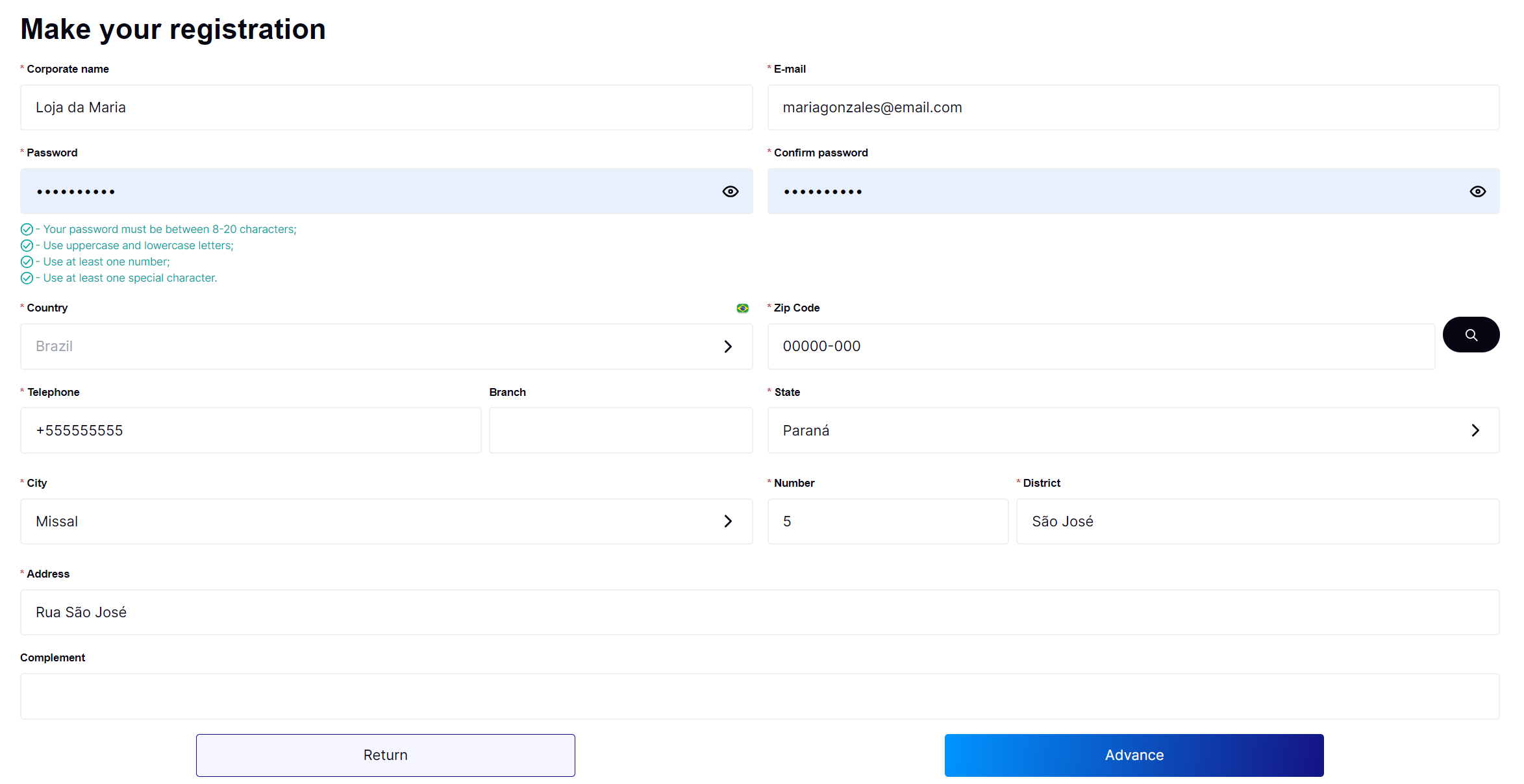Viewport: 1524px width, 784px height.
Task: Click the Advance button
Action: click(x=1134, y=755)
